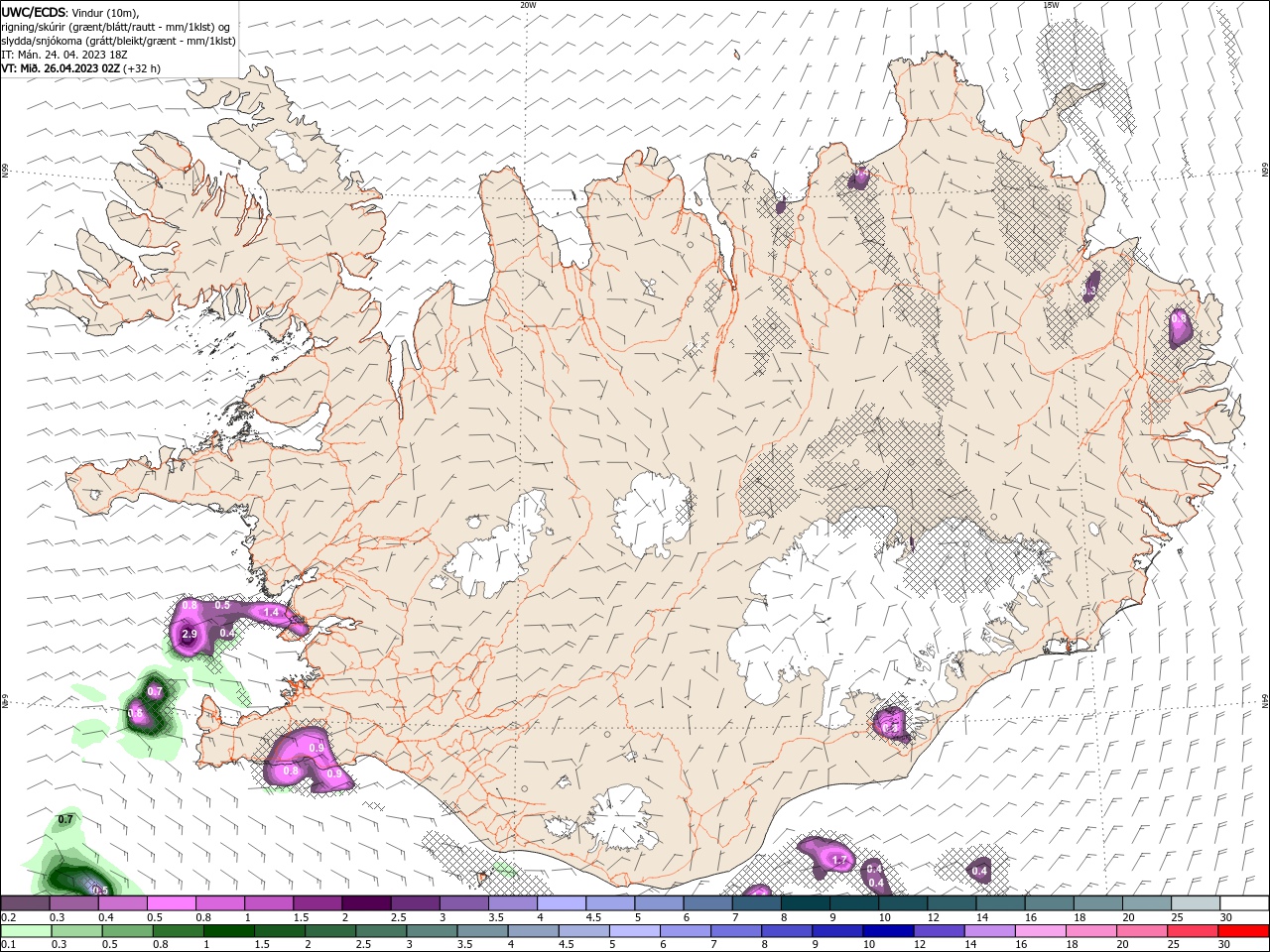Choose the dark purple snow swatch for 2–2.5 mm

point(366,903)
